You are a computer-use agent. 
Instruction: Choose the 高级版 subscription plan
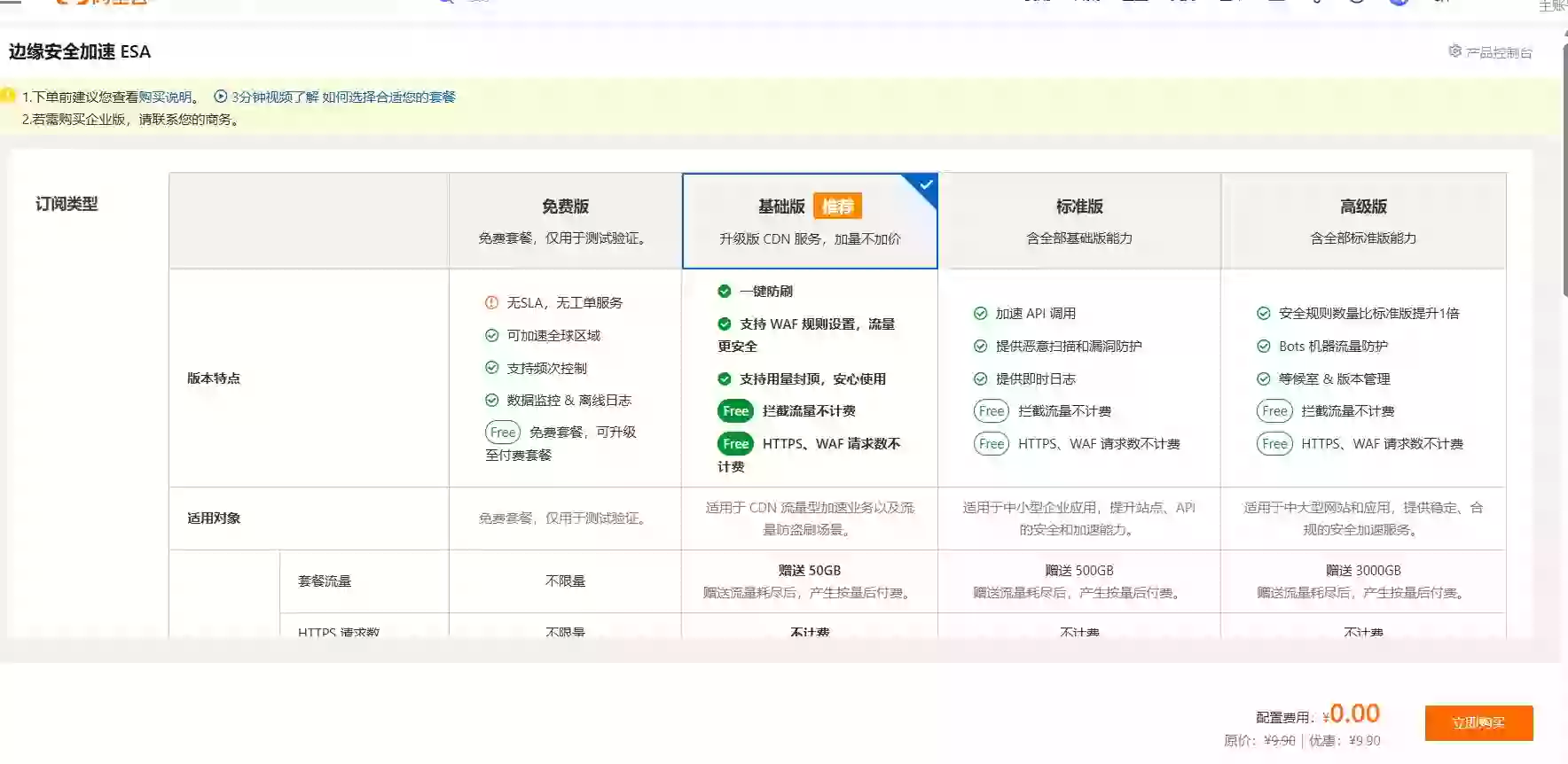(1363, 221)
